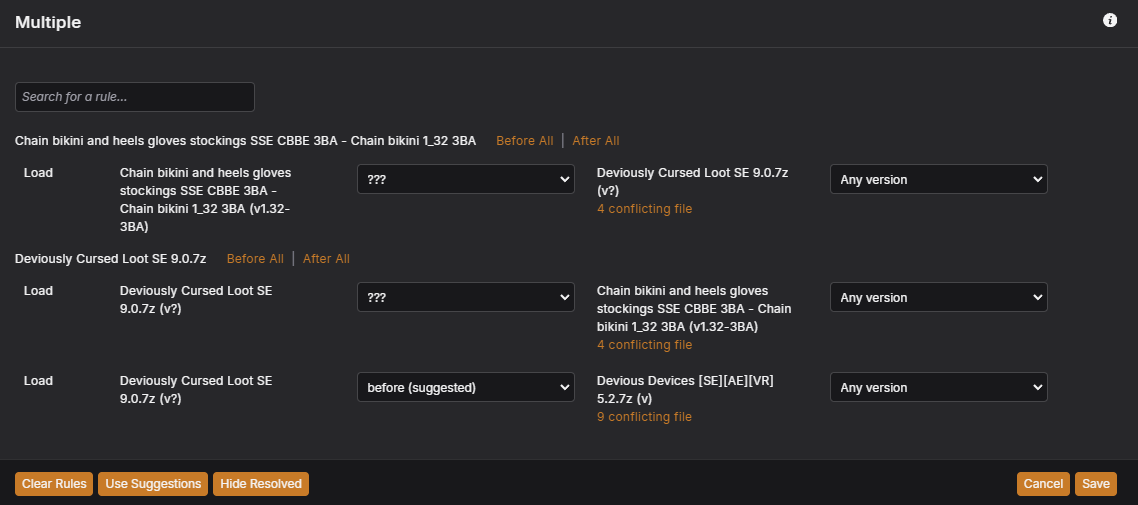Open the '???' rule dropdown for Cursed Loot vs Chain bikini
1138x505 pixels.
[x=466, y=297]
